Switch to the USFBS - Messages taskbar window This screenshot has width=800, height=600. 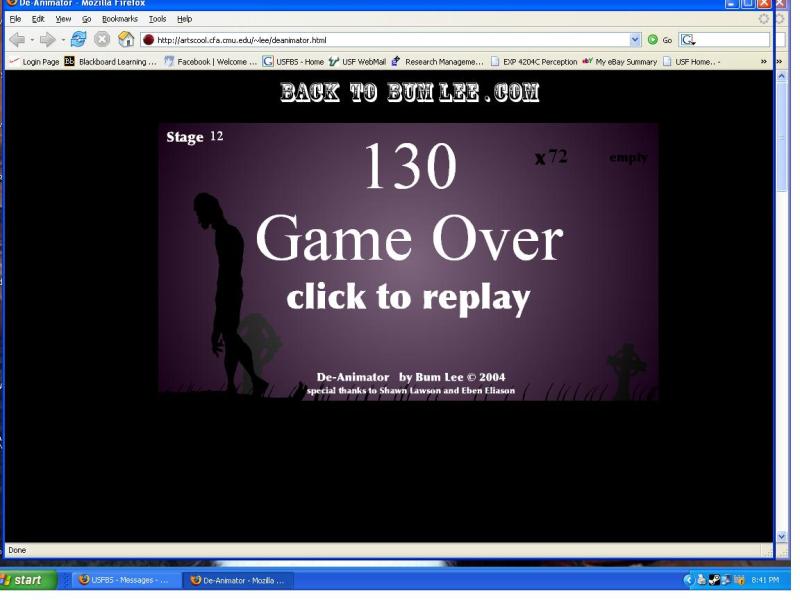pos(125,580)
